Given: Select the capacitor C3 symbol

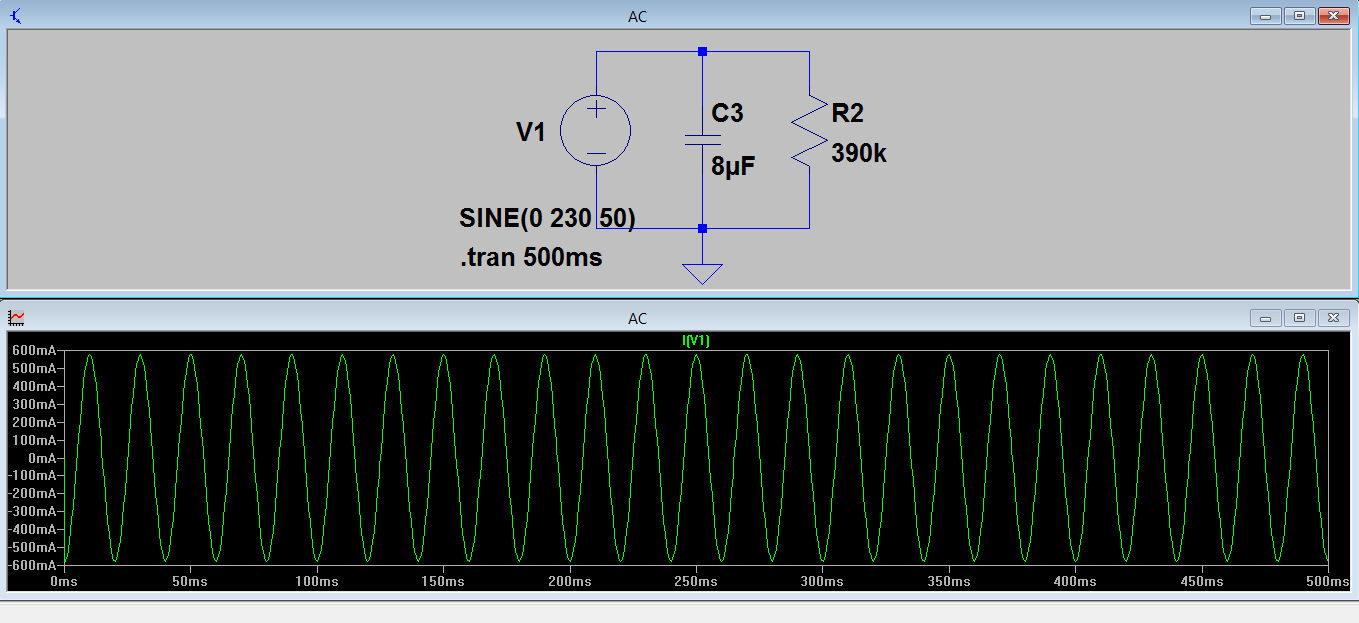Looking at the screenshot, I should tap(702, 139).
